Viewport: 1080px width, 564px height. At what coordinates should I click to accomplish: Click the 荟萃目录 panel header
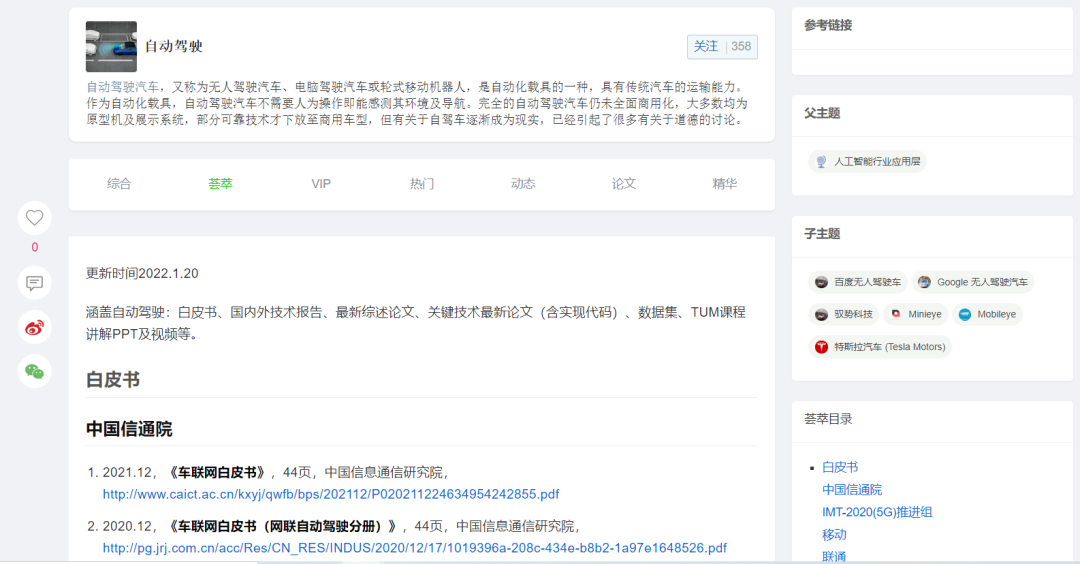click(828, 419)
